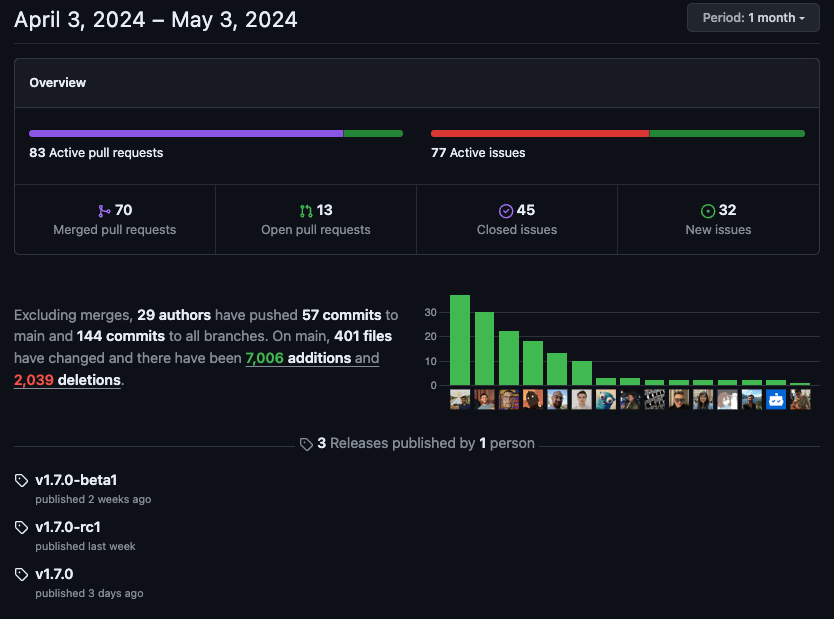Open the black-and-white film strip avatar
Viewport: 834px width, 619px height.
(654, 399)
